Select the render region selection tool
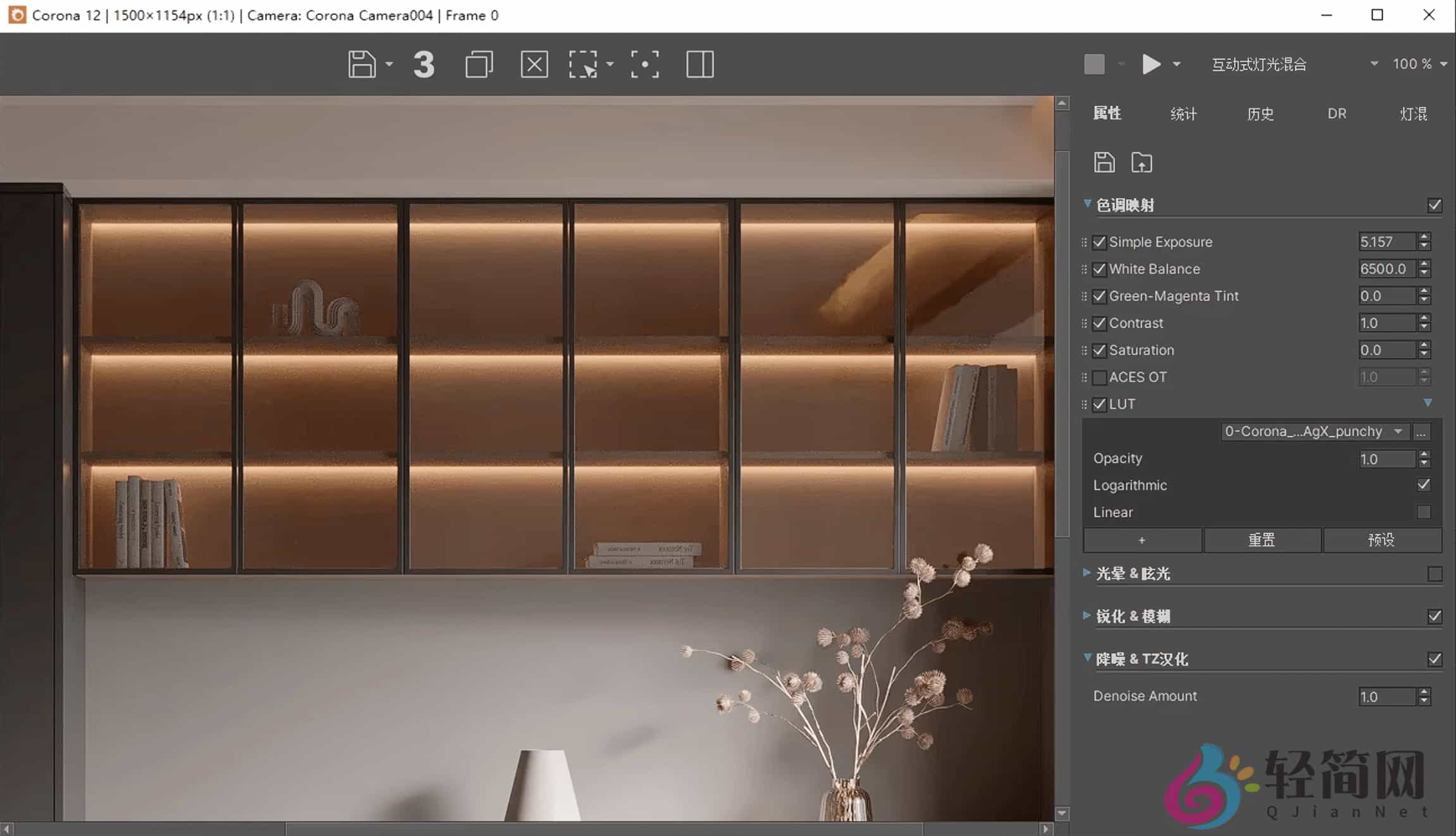The image size is (1456, 836). [583, 65]
